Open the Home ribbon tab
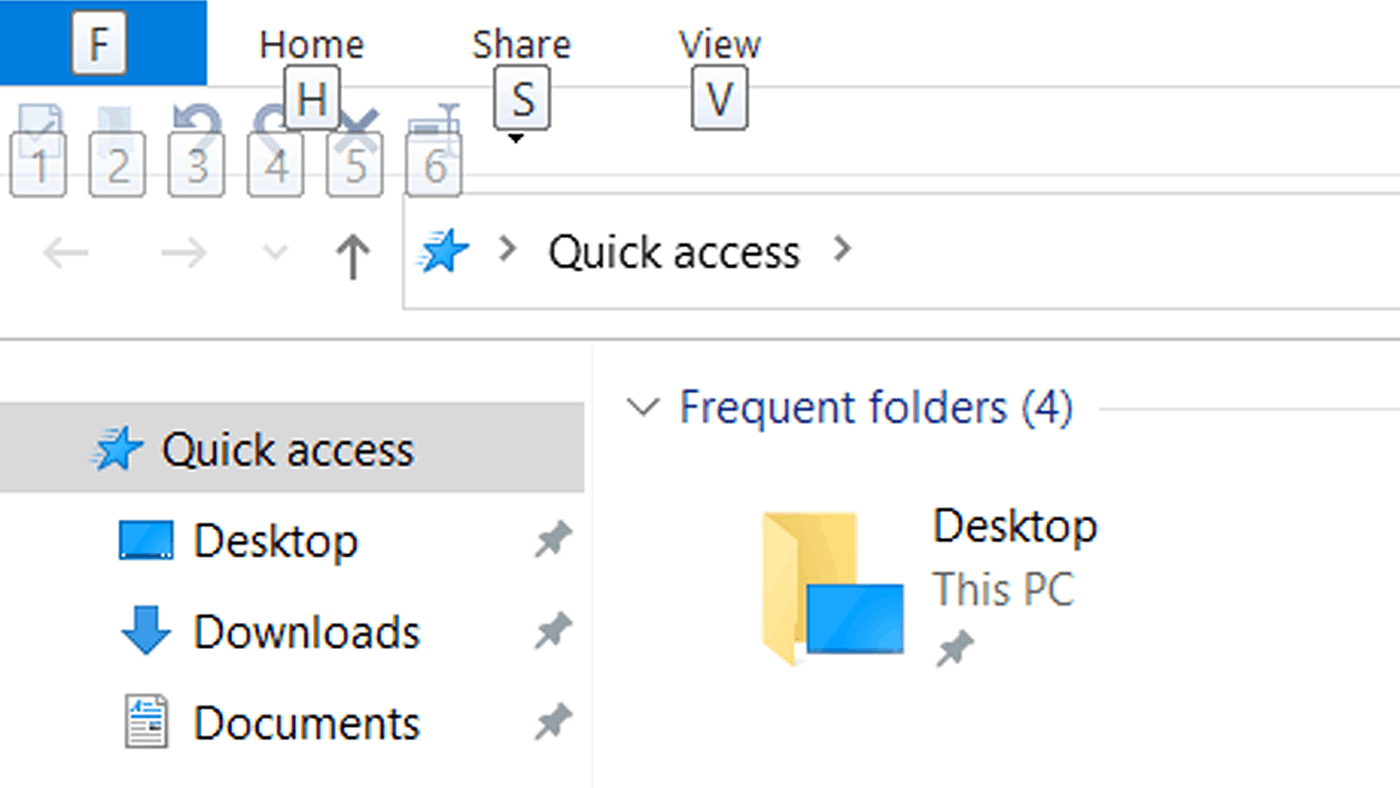This screenshot has width=1400, height=788. point(311,45)
